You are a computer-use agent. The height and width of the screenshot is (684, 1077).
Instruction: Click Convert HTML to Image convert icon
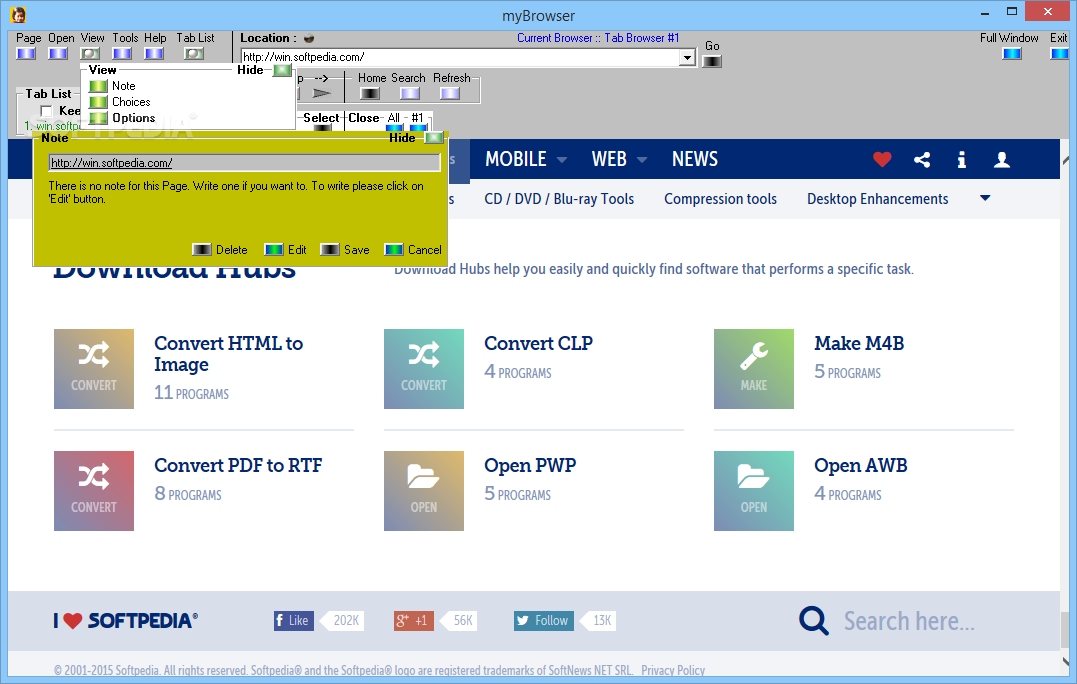[94, 369]
